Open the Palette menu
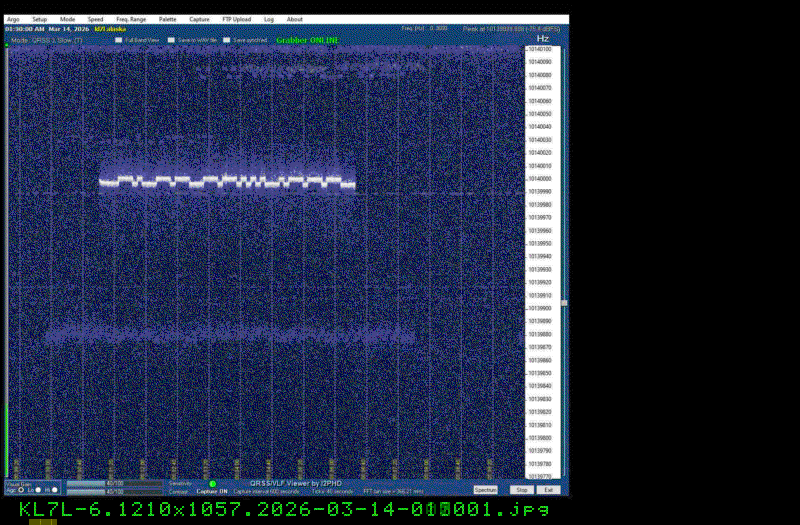Image resolution: width=800 pixels, height=525 pixels. tap(168, 19)
